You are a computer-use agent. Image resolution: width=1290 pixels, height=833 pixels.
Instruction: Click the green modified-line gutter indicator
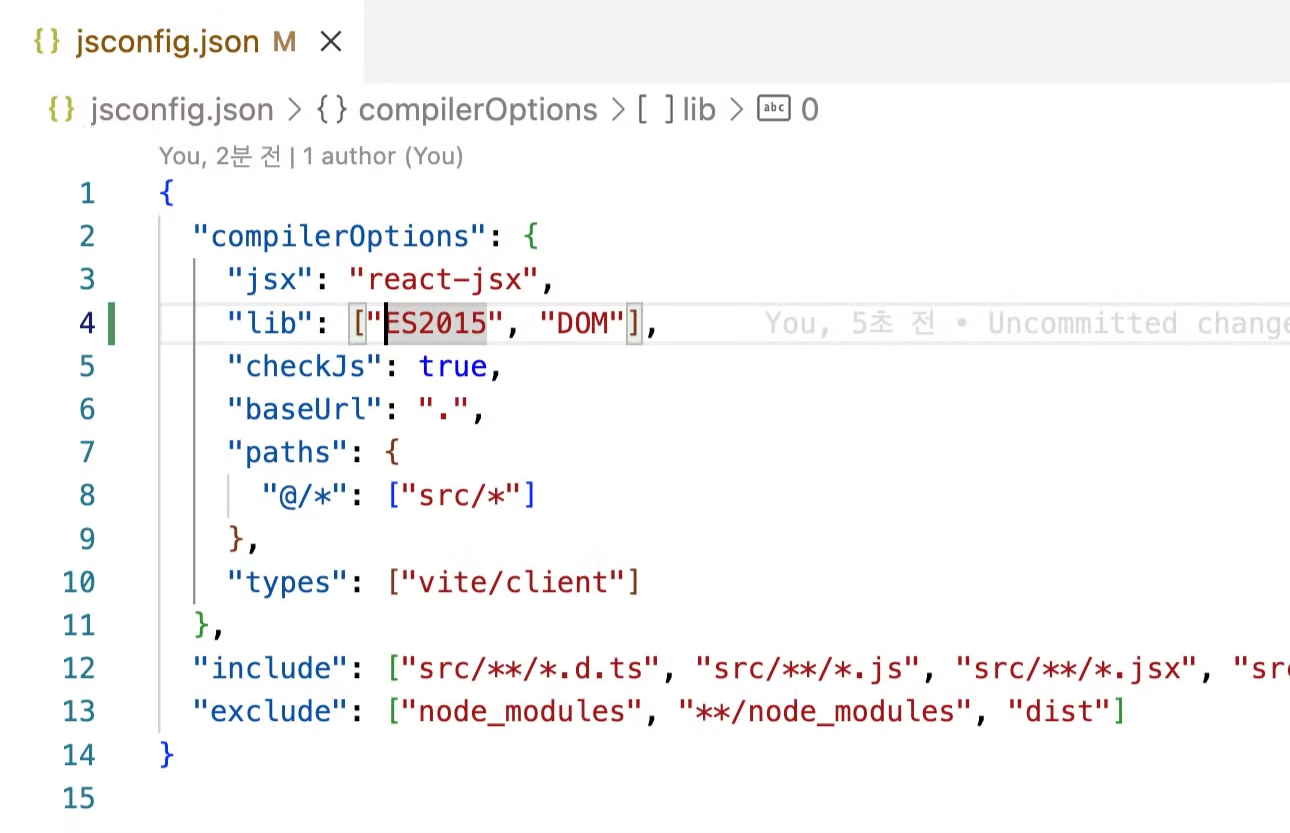click(x=111, y=323)
